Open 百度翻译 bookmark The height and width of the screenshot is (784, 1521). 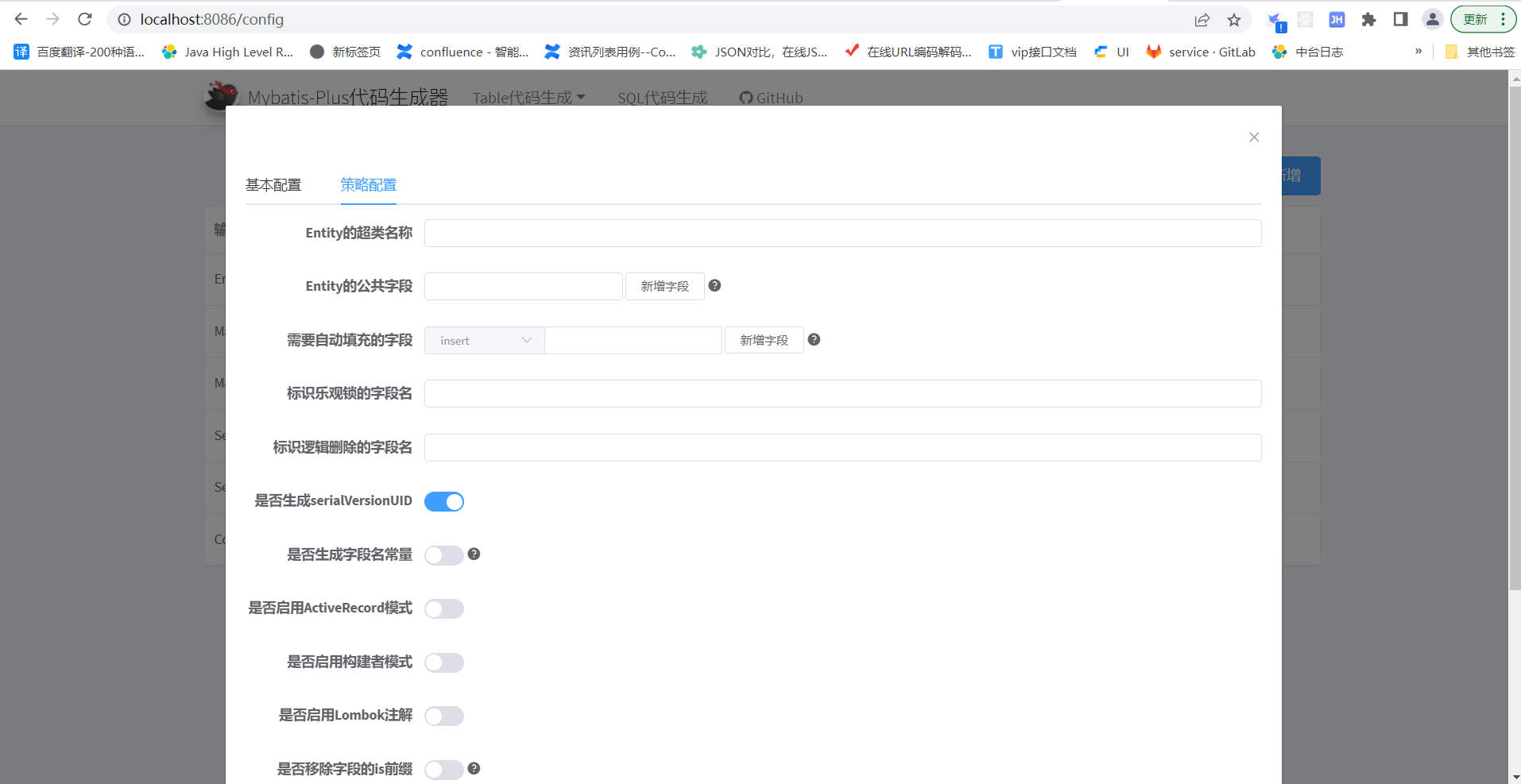79,52
